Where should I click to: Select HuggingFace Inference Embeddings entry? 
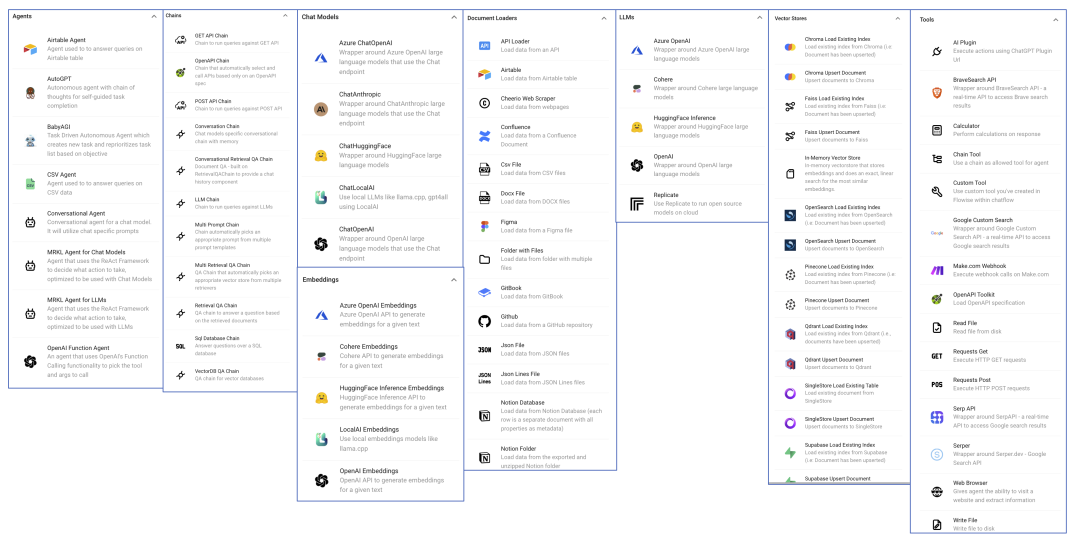[380, 398]
